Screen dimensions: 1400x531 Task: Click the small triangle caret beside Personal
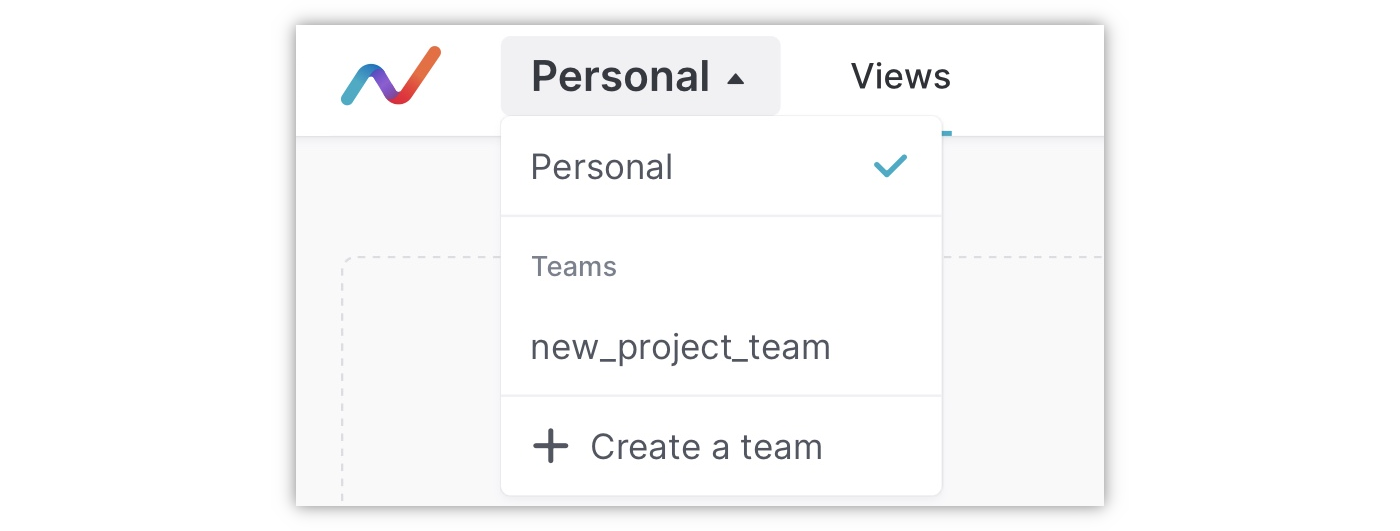736,78
